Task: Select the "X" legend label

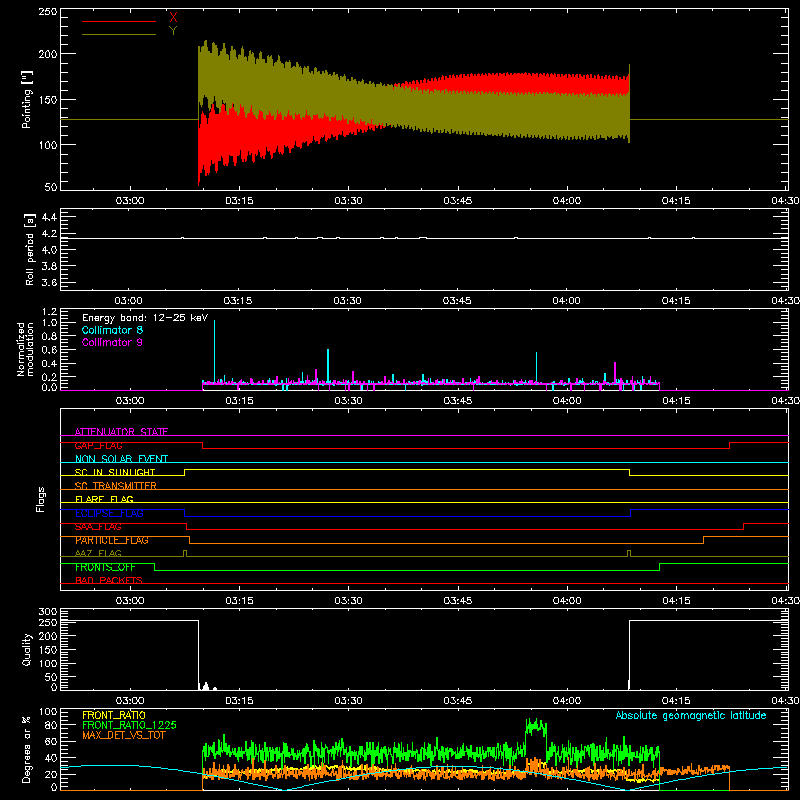Action: (173, 18)
